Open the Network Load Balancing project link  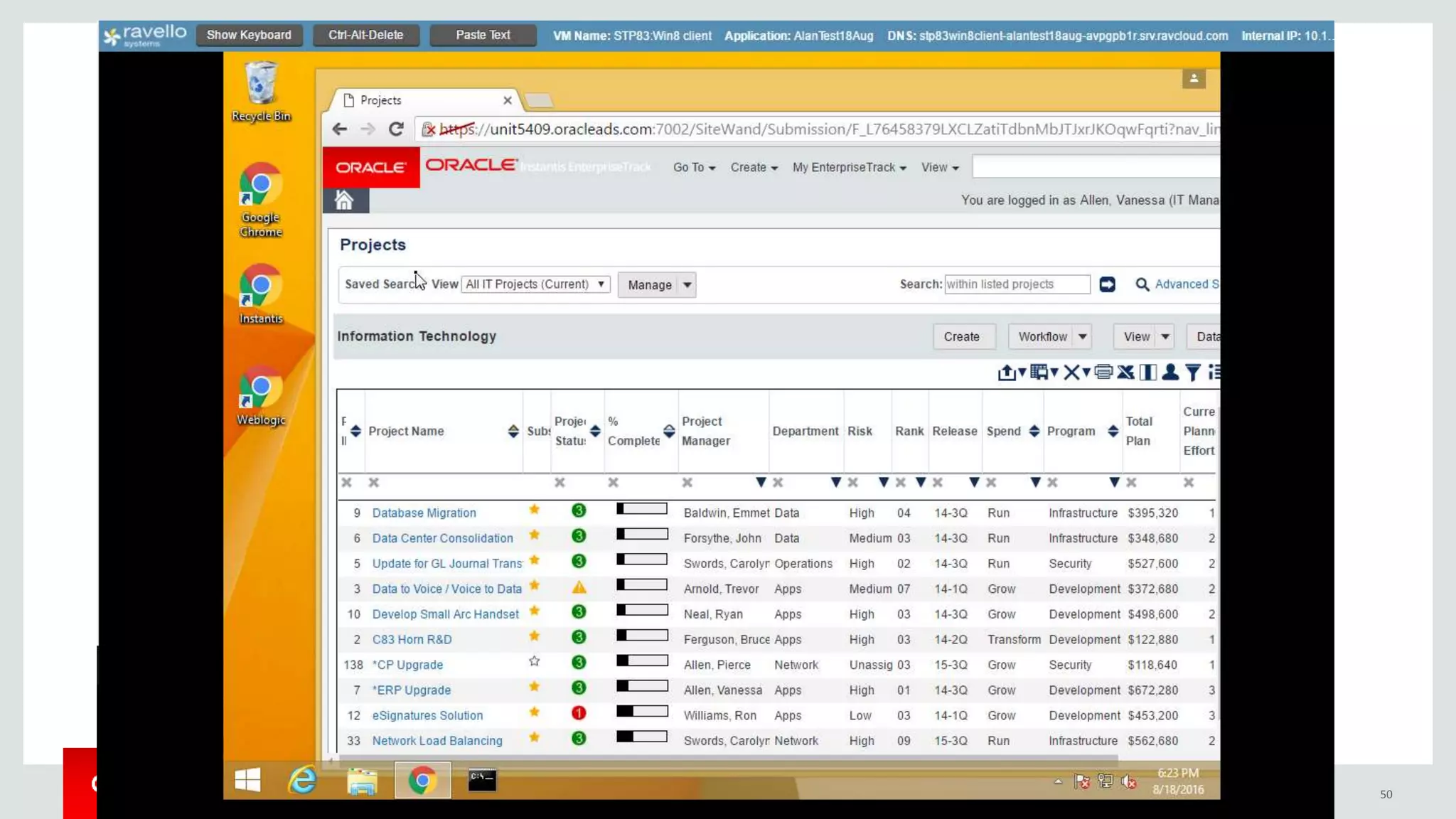(x=437, y=741)
